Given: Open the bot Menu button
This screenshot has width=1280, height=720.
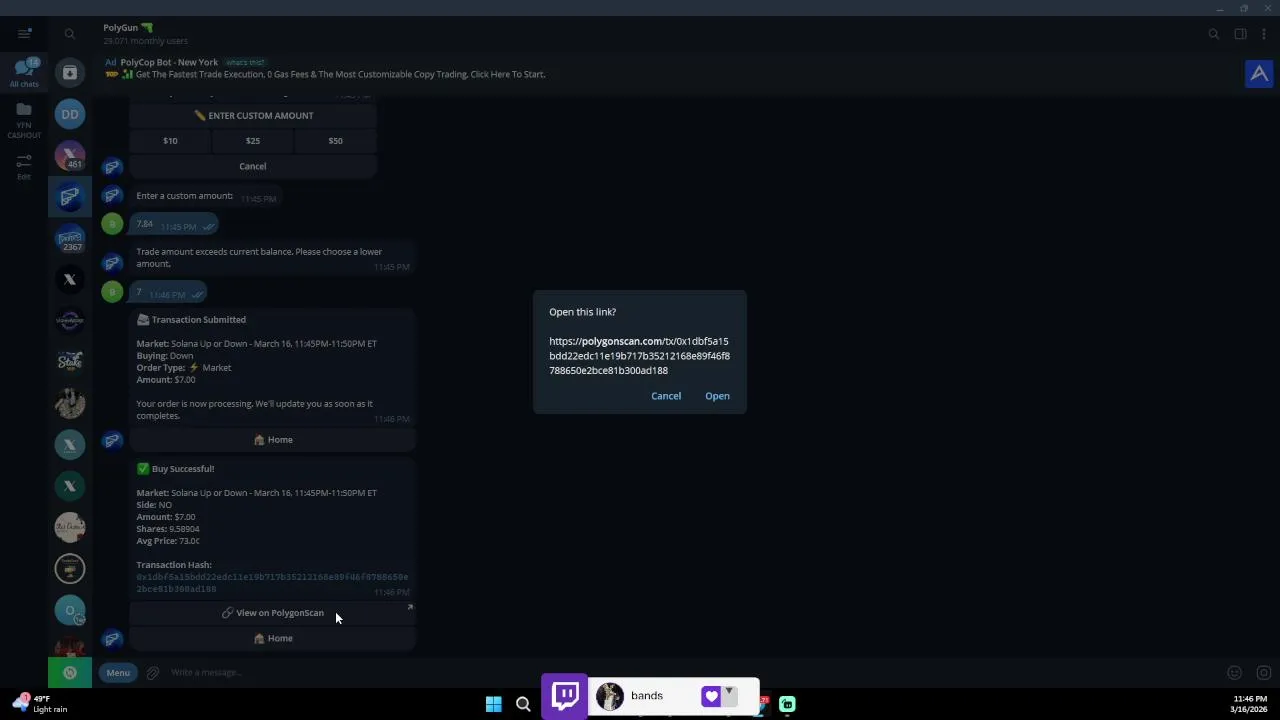Looking at the screenshot, I should point(118,673).
